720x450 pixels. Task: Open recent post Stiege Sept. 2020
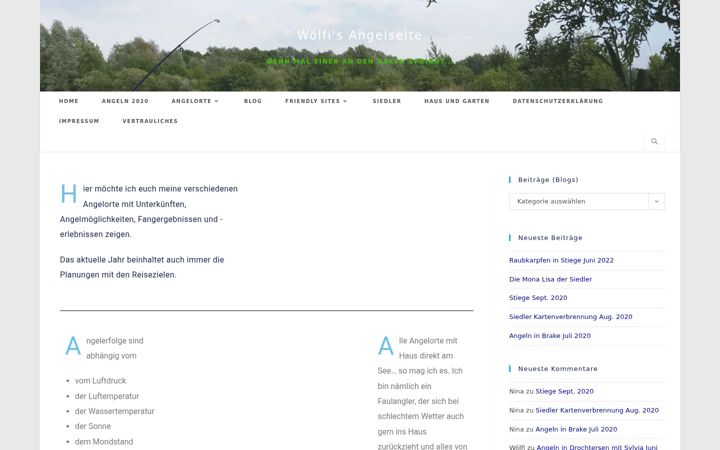[x=538, y=298]
